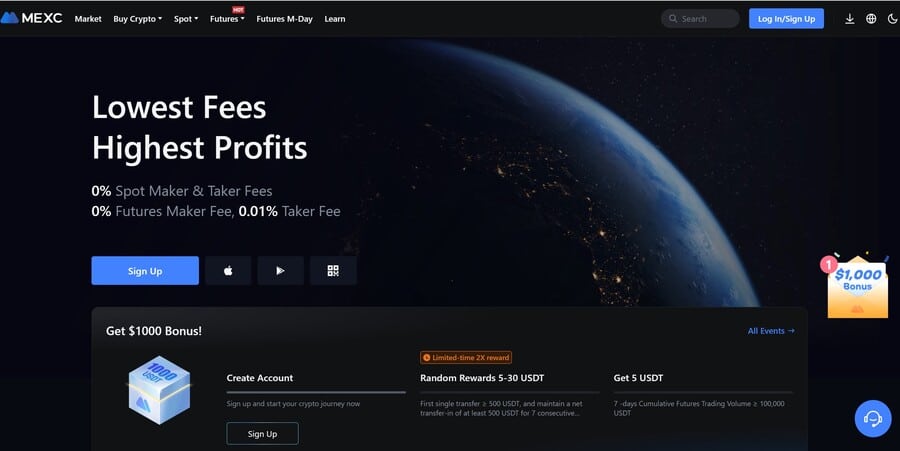Toggle dark mode moon icon
This screenshot has height=451, width=900.
coord(892,19)
